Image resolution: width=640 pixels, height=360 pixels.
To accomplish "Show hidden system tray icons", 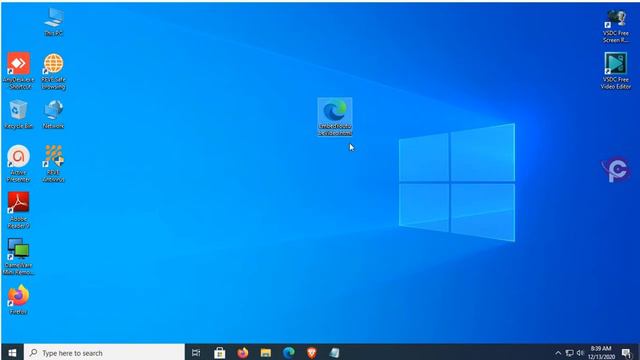I will point(558,353).
